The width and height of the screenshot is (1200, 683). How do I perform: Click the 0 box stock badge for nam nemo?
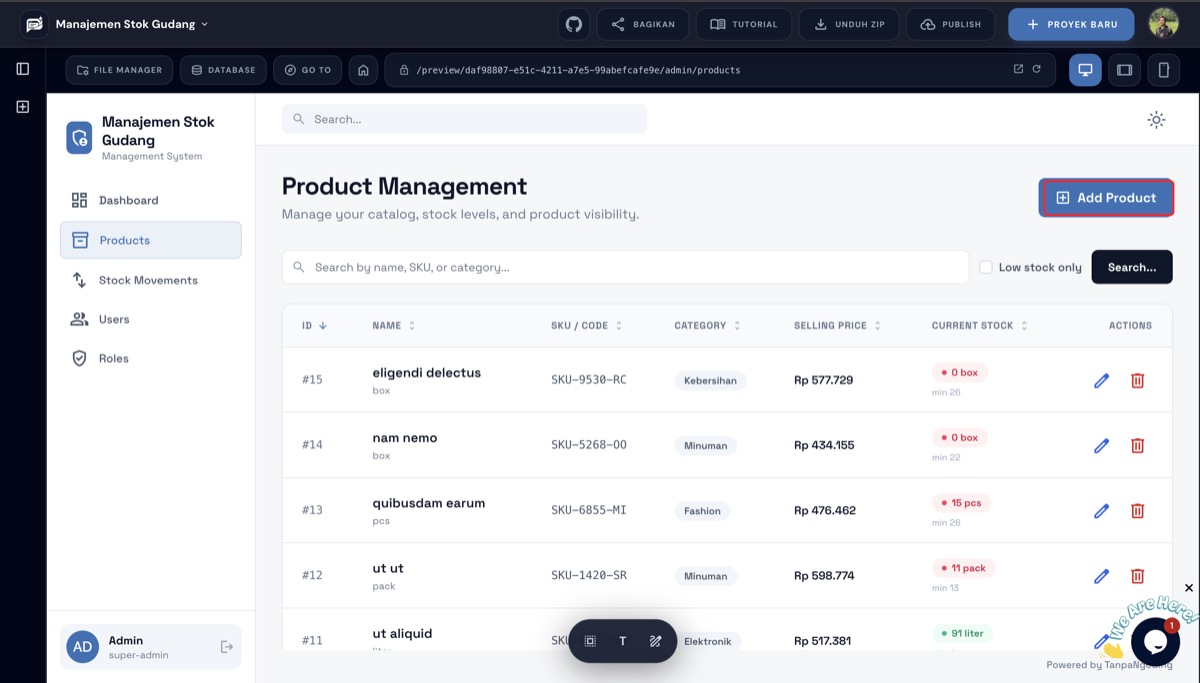point(960,437)
